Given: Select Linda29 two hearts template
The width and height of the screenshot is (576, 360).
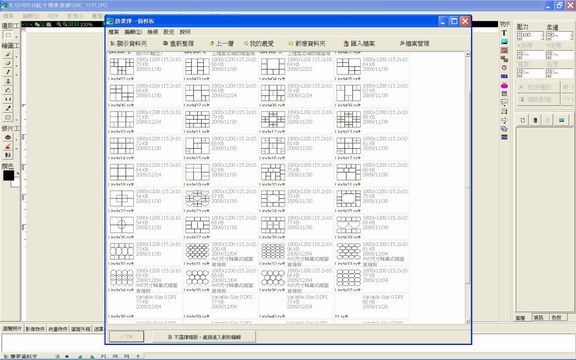Looking at the screenshot, I should [348, 225].
